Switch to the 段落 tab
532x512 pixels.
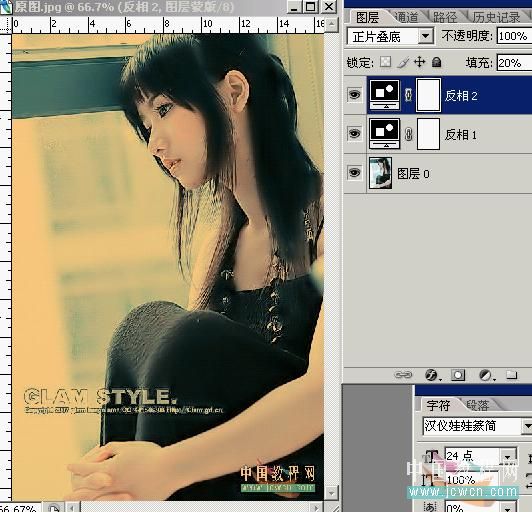(x=477, y=405)
